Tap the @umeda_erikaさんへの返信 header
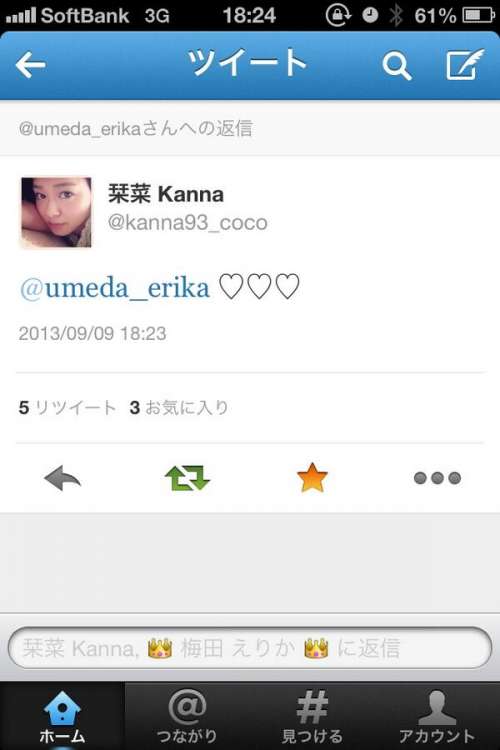Screen dimensions: 500x750 (x=135, y=129)
